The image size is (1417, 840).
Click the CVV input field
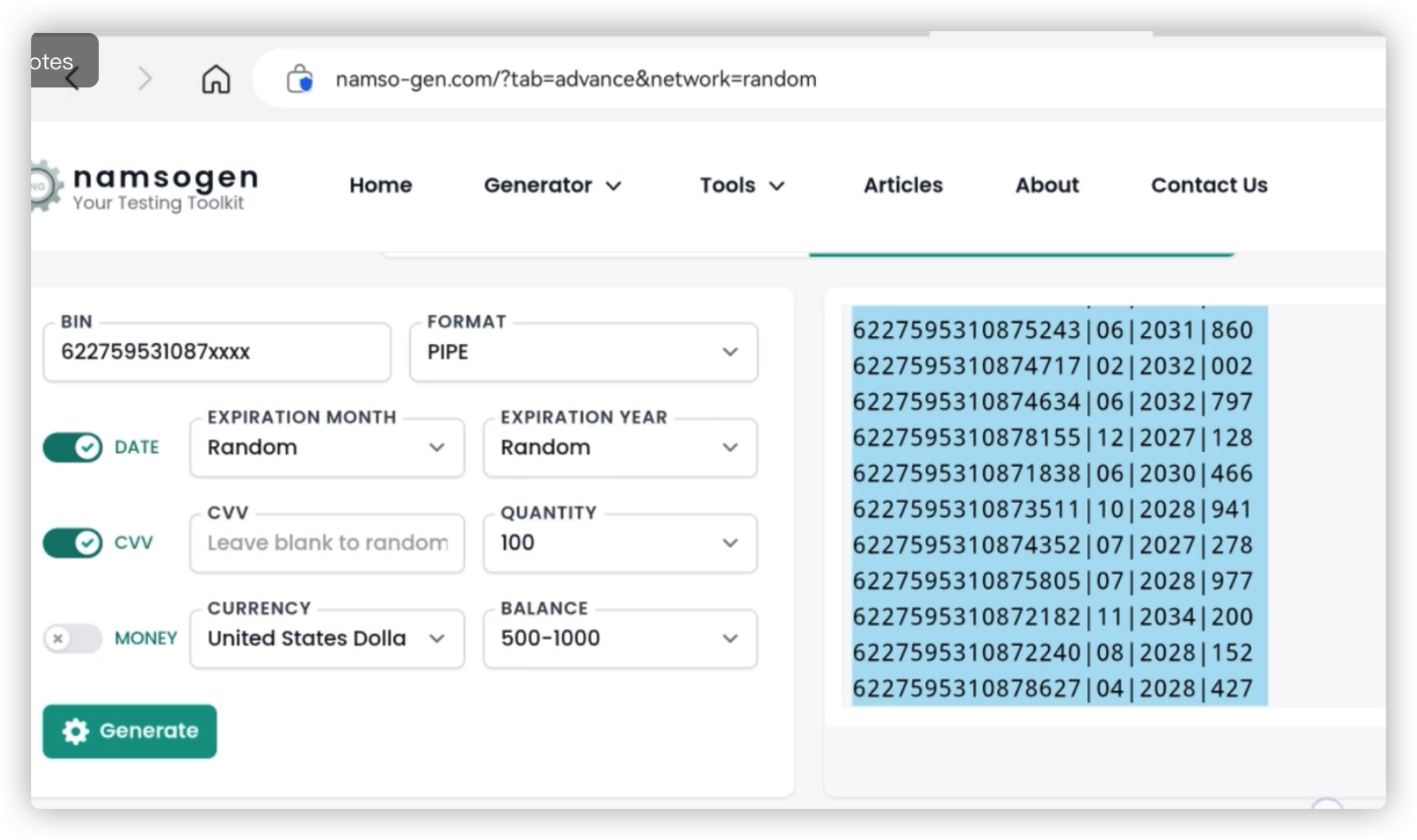[327, 543]
